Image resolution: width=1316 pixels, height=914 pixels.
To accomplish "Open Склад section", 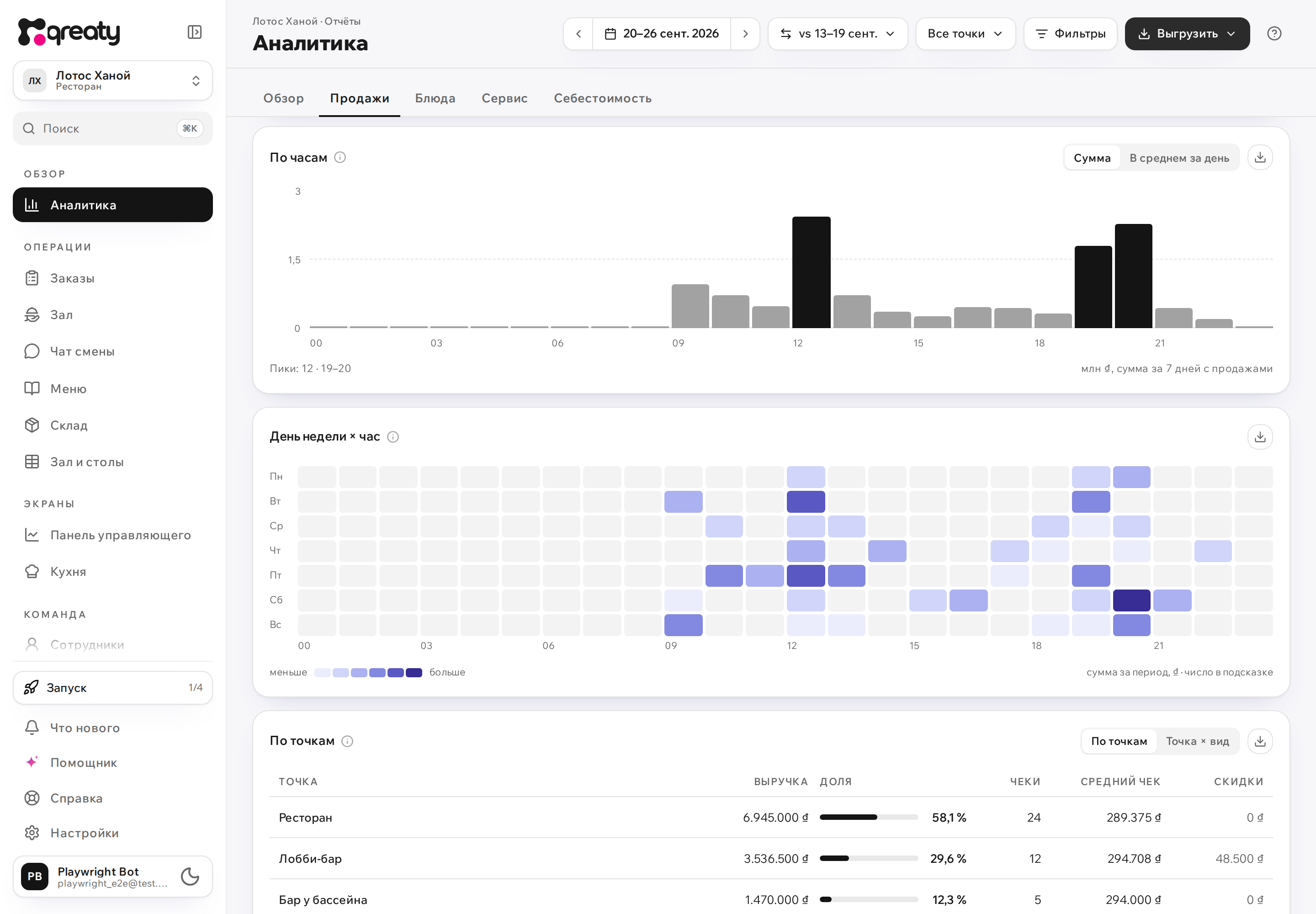I will (x=113, y=425).
